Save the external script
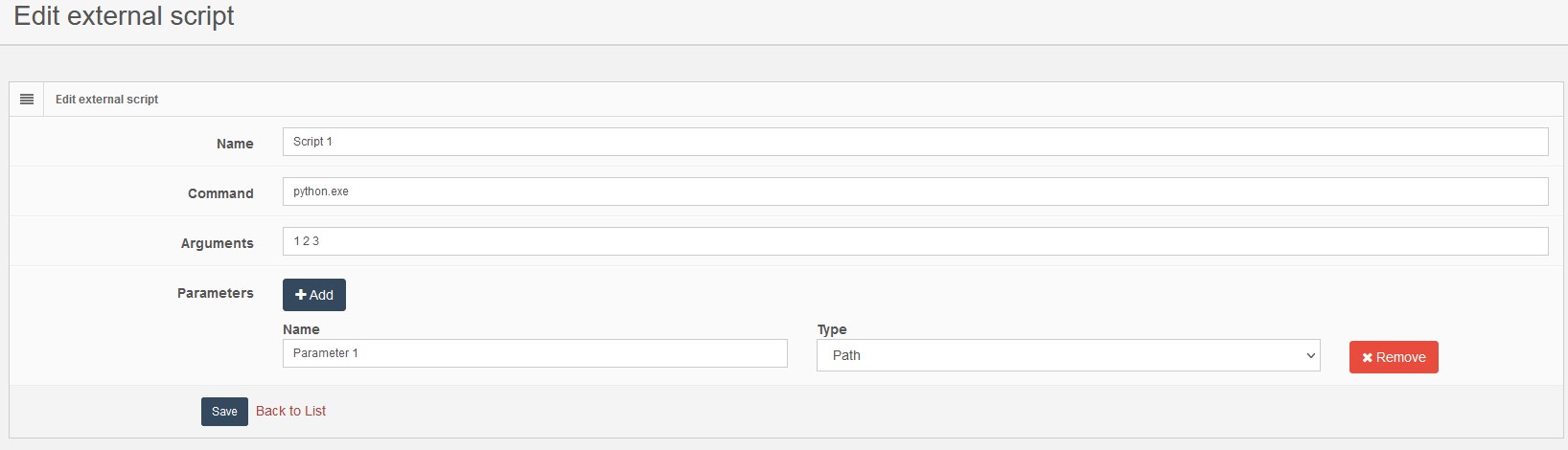 pos(224,412)
